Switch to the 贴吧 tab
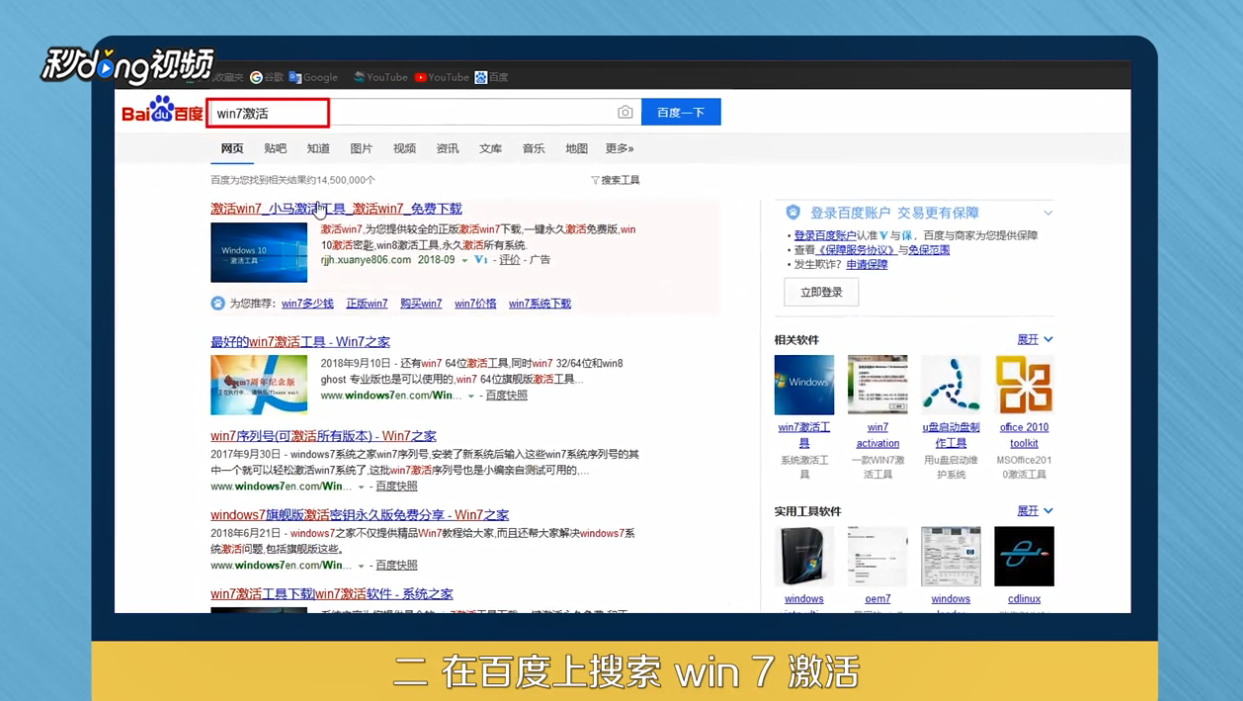The image size is (1243, 701). pyautogui.click(x=275, y=148)
